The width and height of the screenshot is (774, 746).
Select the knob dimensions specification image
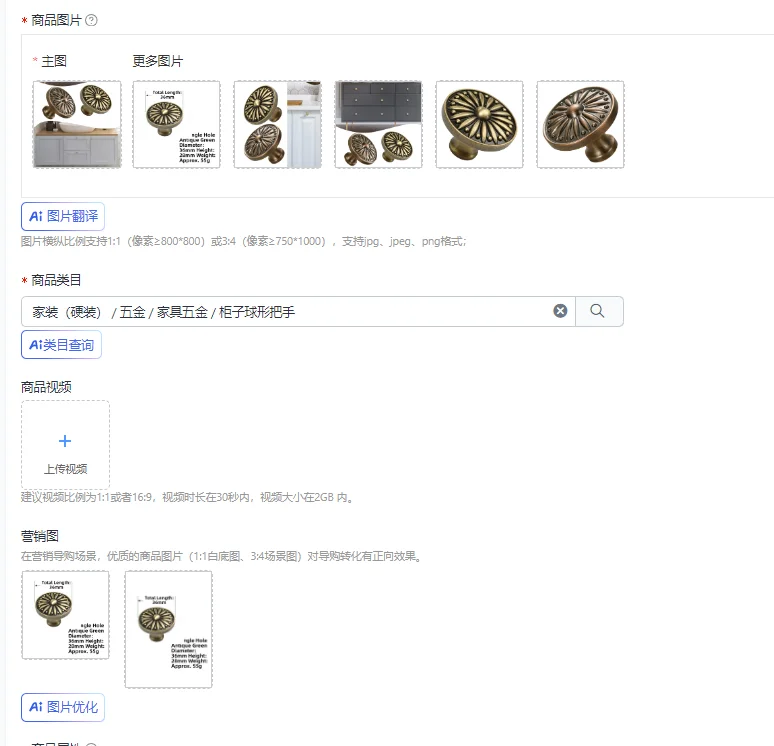point(177,124)
